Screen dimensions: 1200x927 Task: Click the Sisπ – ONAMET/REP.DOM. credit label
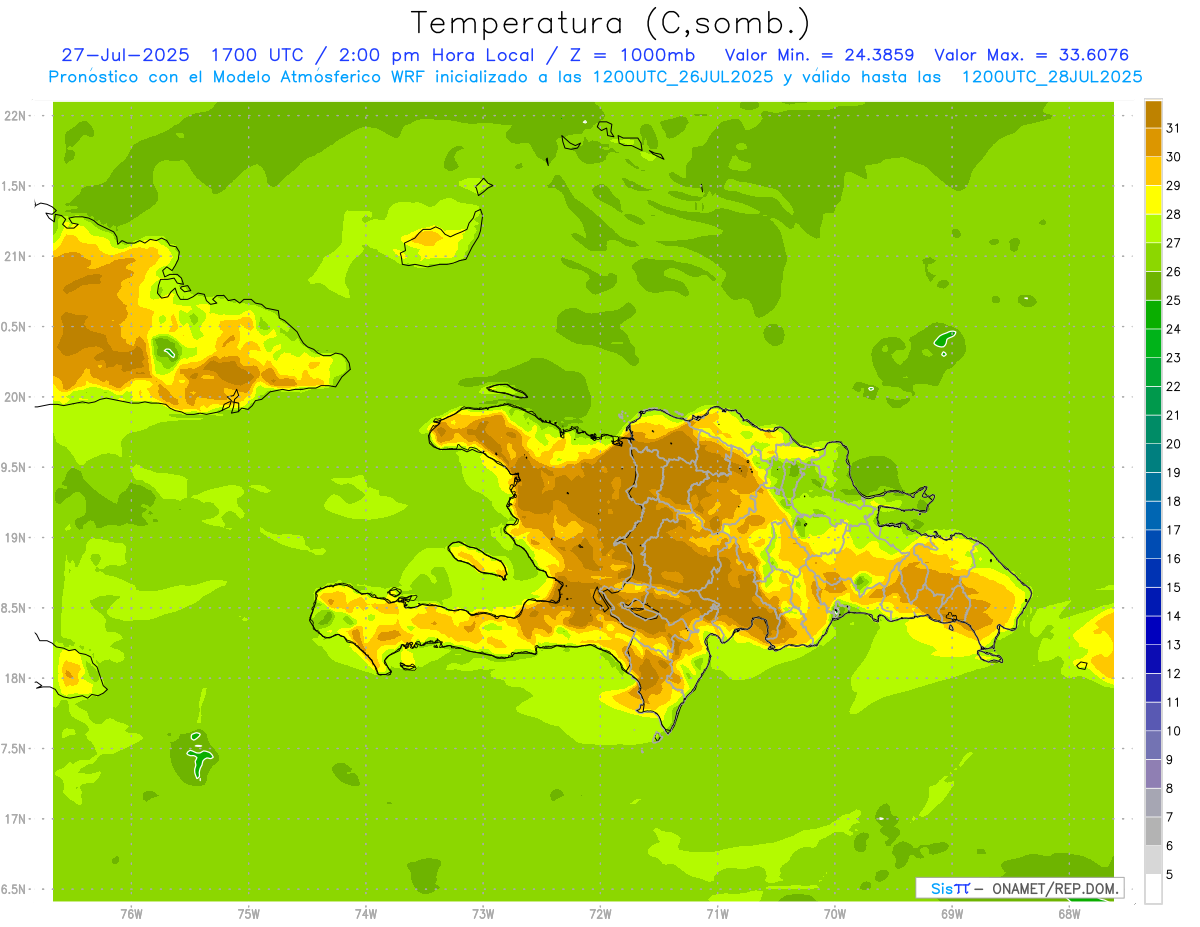(1019, 888)
